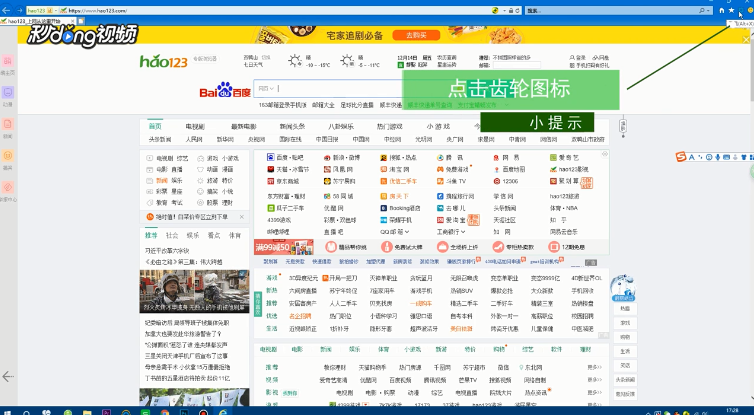Image resolution: width=754 pixels, height=415 pixels.
Task: Open the IE Home icon
Action: (721, 10)
